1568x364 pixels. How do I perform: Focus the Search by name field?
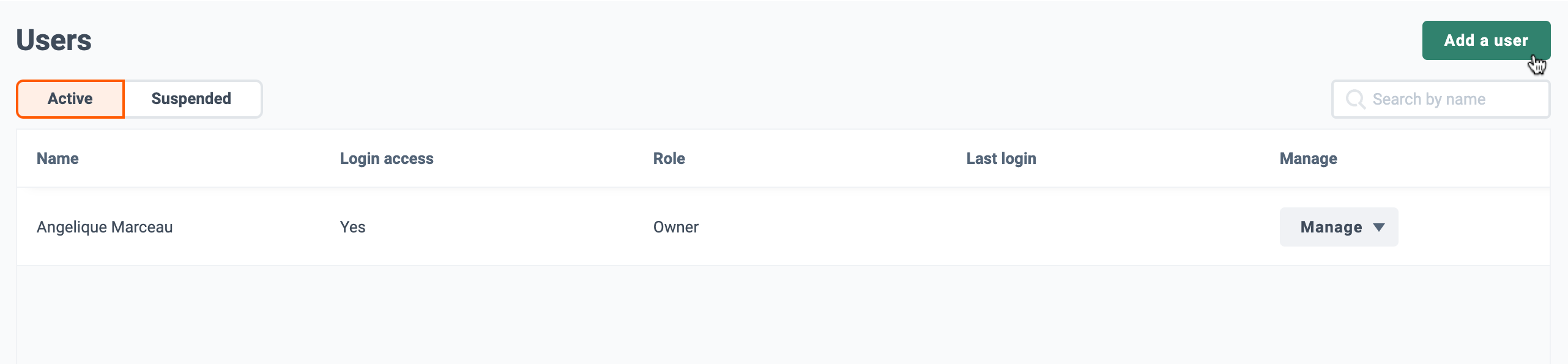click(1441, 99)
